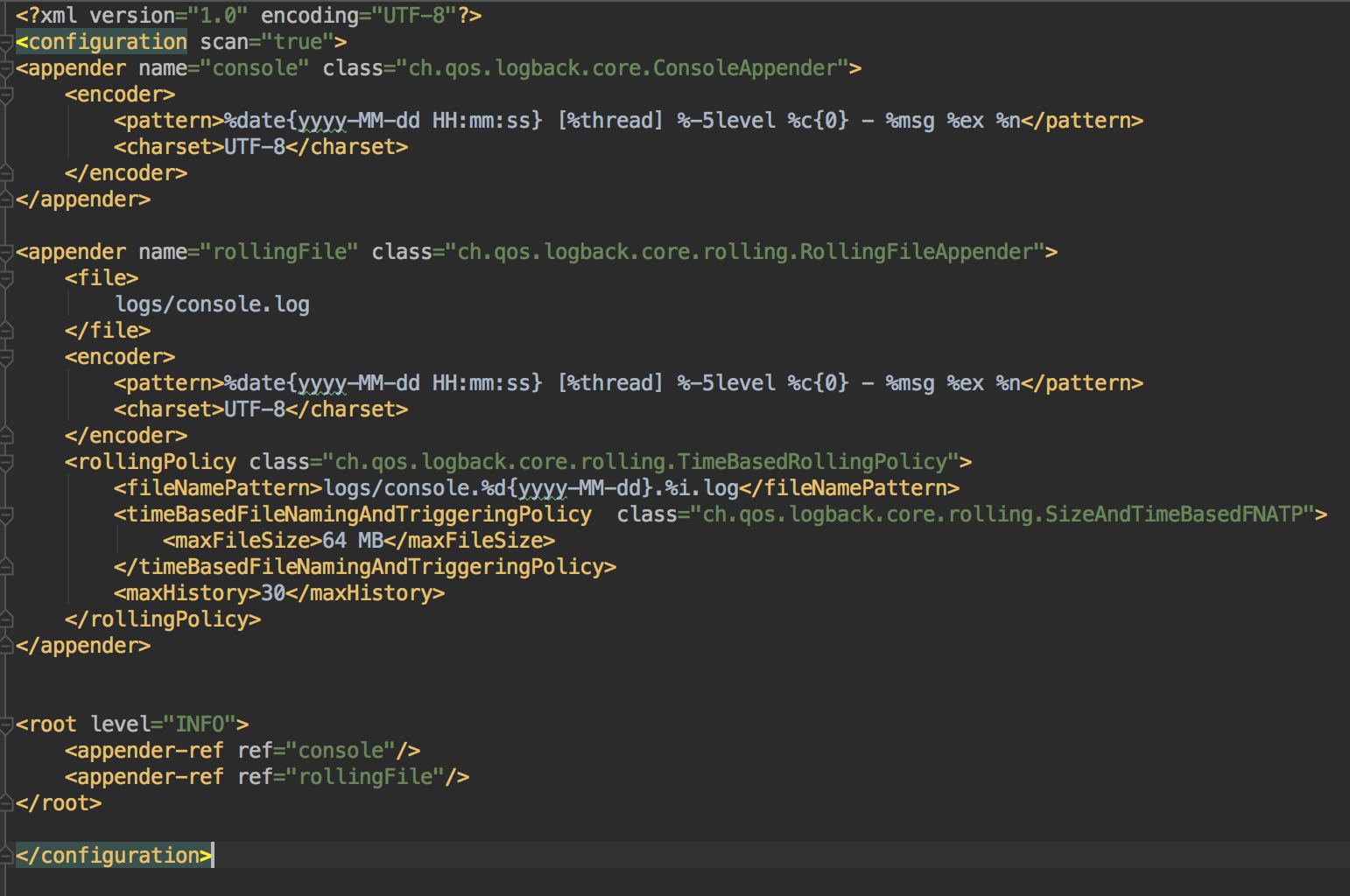Click the second pattern line under rollingFile

point(629,383)
